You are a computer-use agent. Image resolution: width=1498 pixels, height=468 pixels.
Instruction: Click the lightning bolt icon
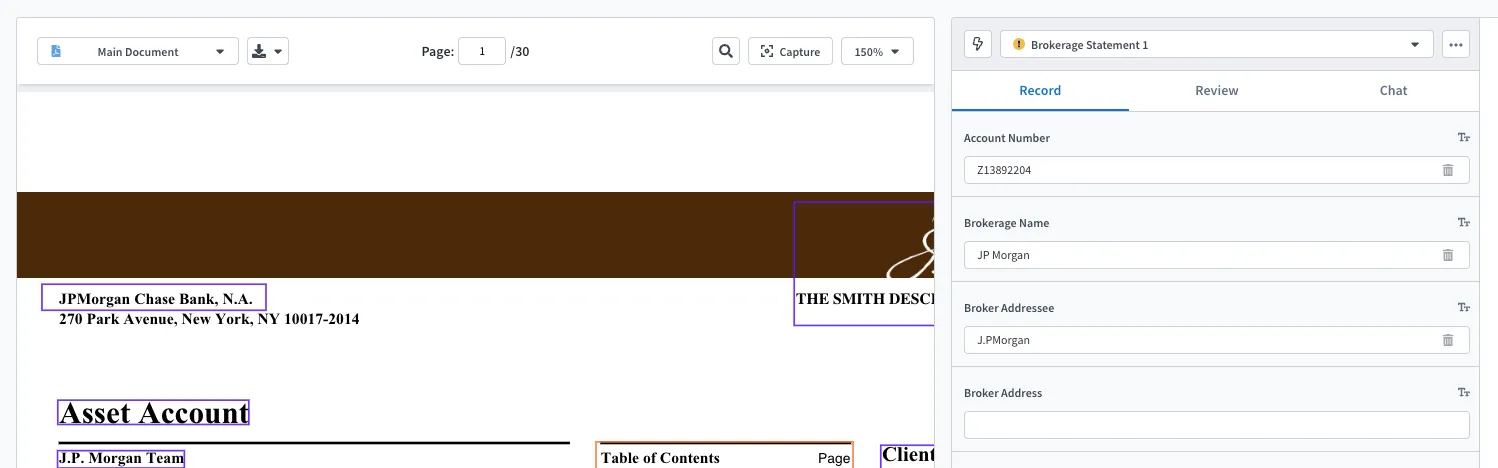977,44
